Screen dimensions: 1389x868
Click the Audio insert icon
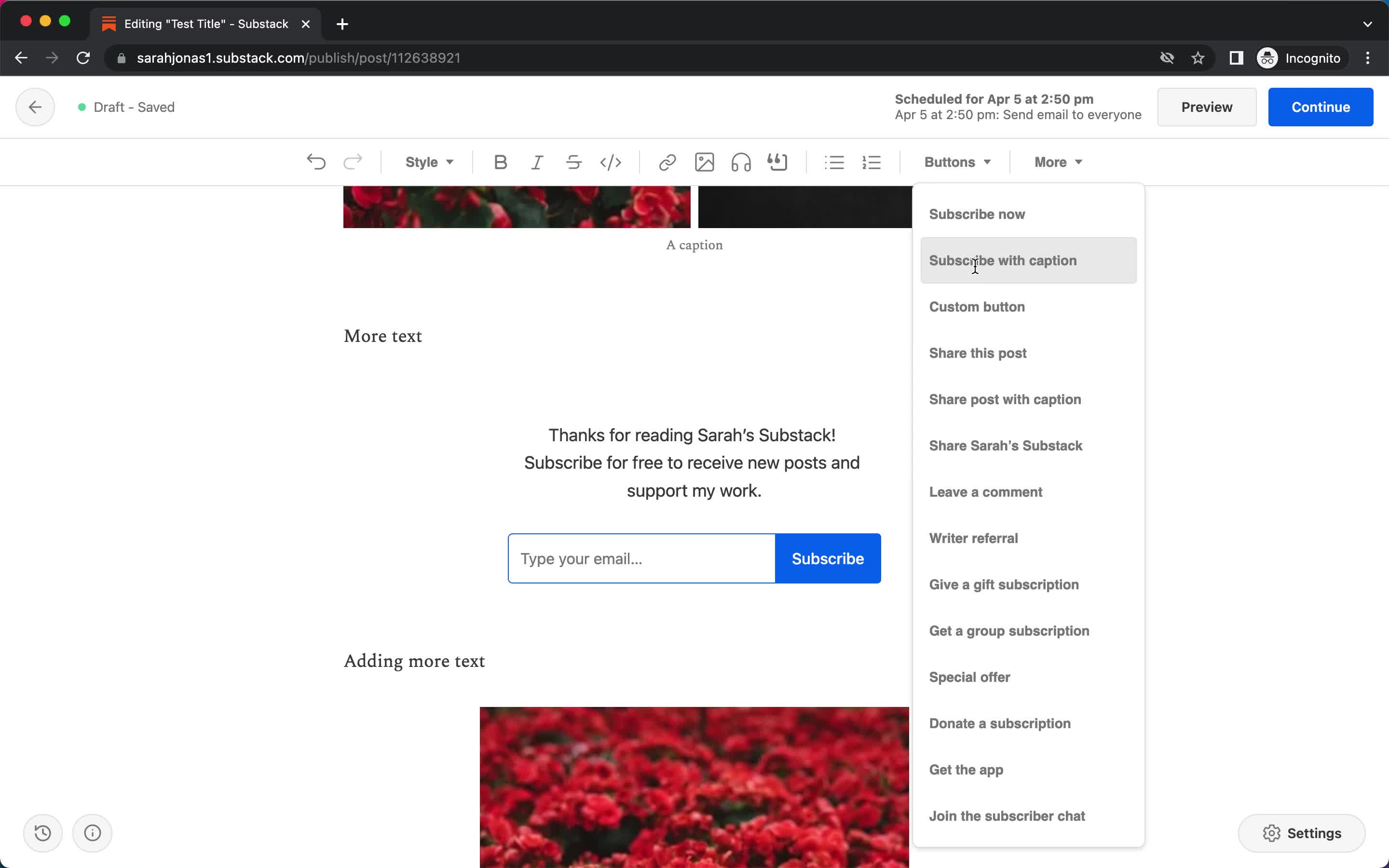pos(740,162)
